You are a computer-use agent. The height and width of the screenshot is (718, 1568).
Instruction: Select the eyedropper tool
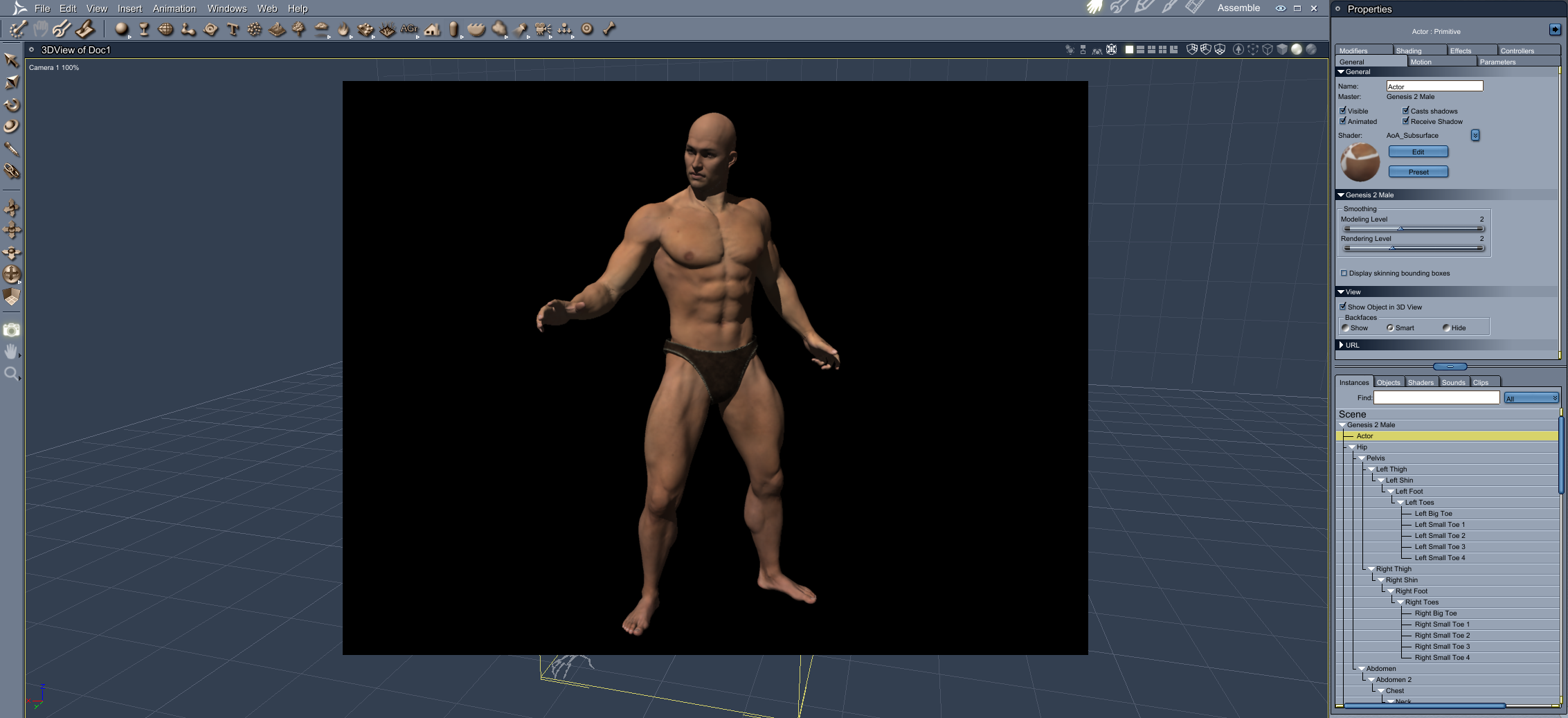point(11,149)
